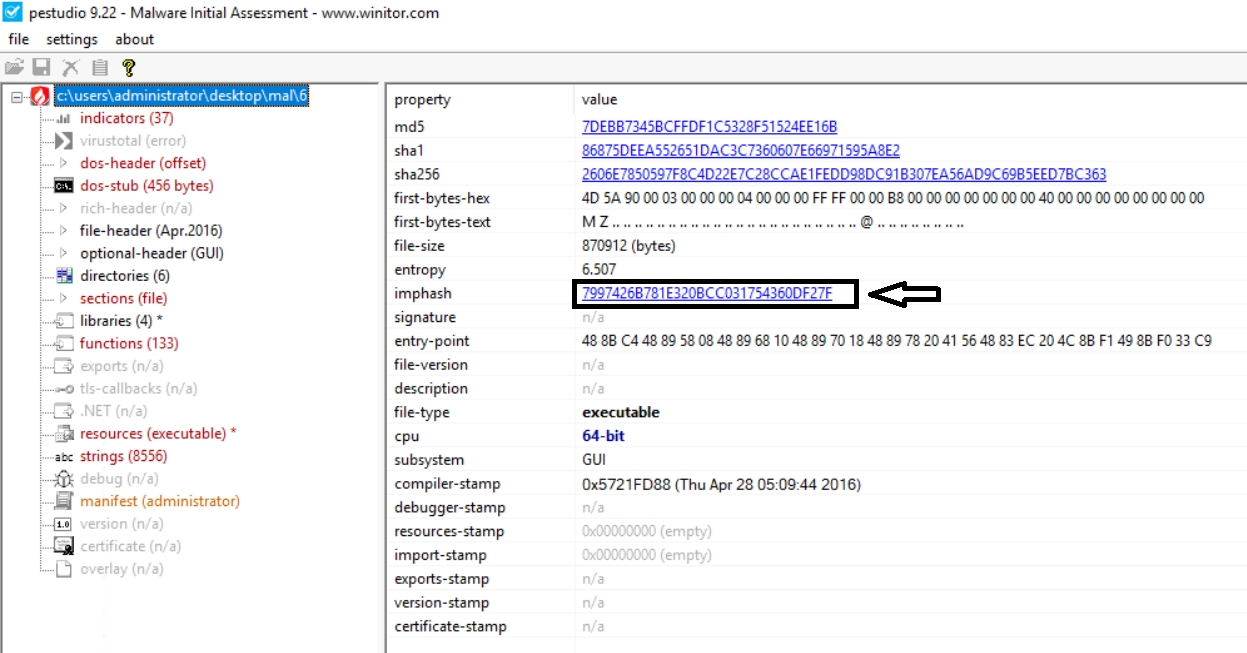
Task: Select the indicators bar chart icon
Action: 64,118
